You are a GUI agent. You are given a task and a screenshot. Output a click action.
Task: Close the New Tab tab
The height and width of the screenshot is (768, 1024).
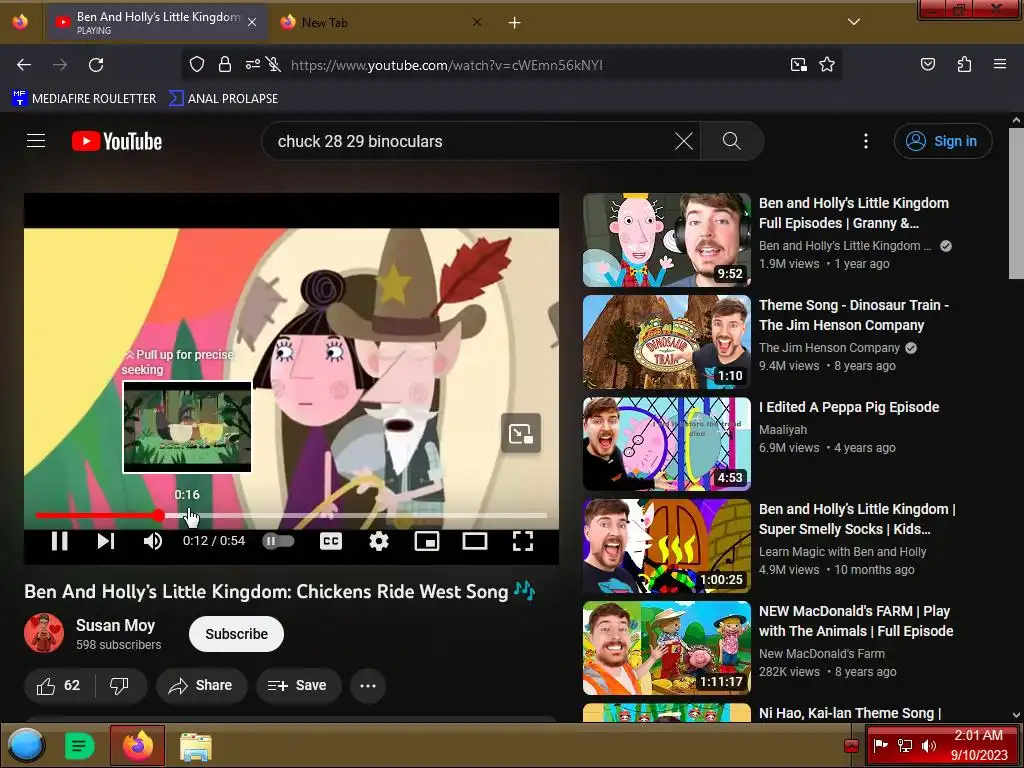tap(477, 22)
